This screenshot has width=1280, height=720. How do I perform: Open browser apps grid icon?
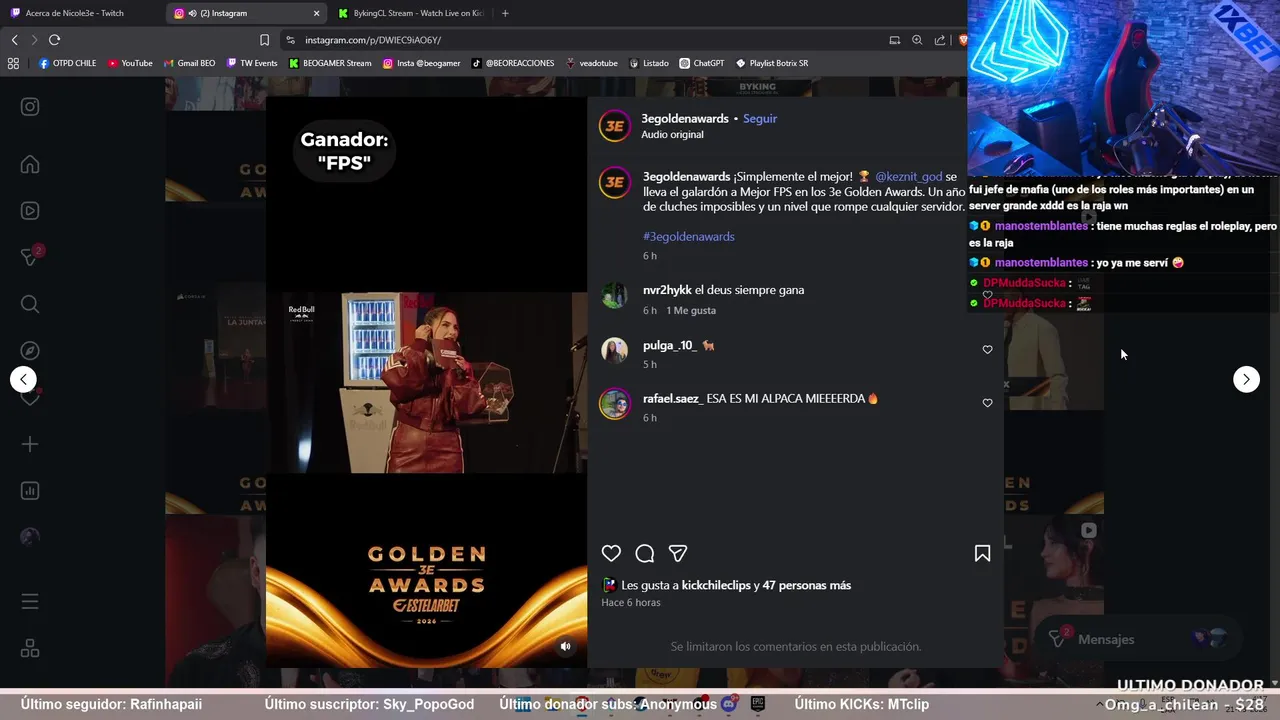(x=13, y=63)
